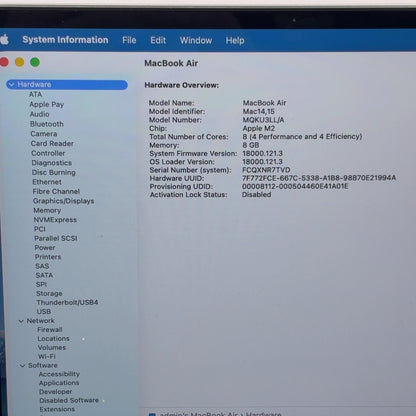Click the Memory value 8 GB
Image resolution: width=416 pixels, height=416 pixels.
[251, 145]
